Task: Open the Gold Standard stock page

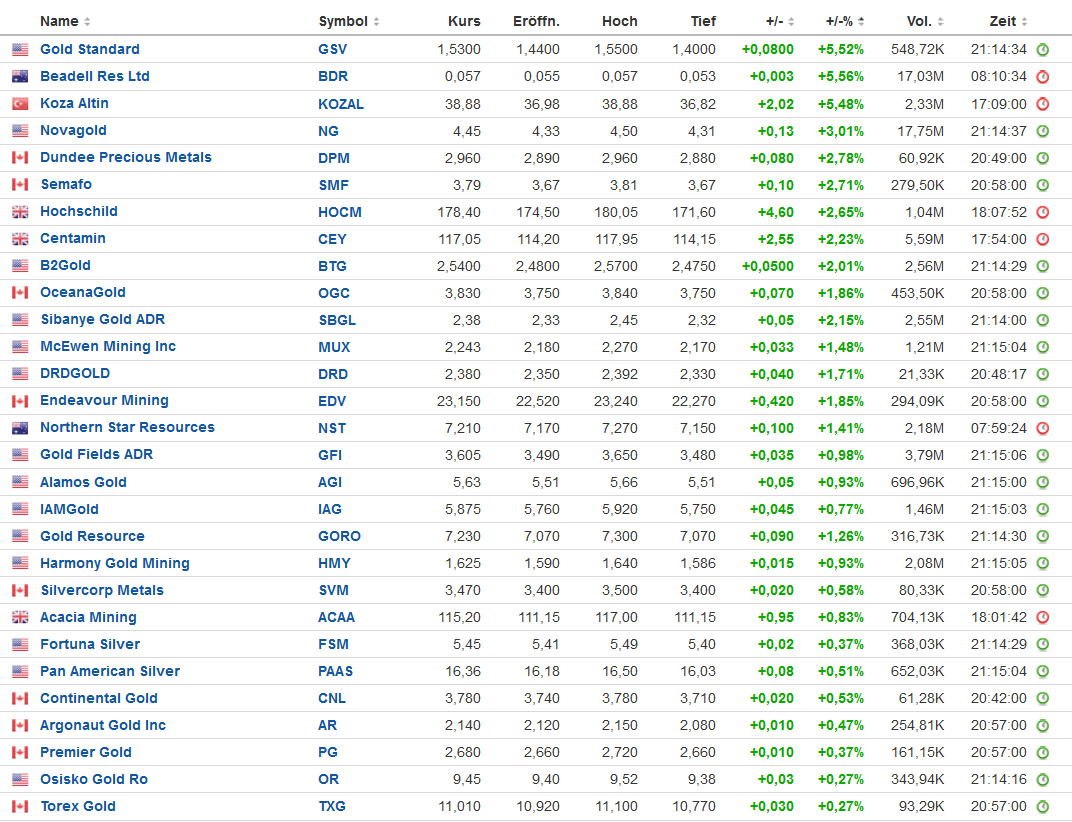Action: [90, 49]
